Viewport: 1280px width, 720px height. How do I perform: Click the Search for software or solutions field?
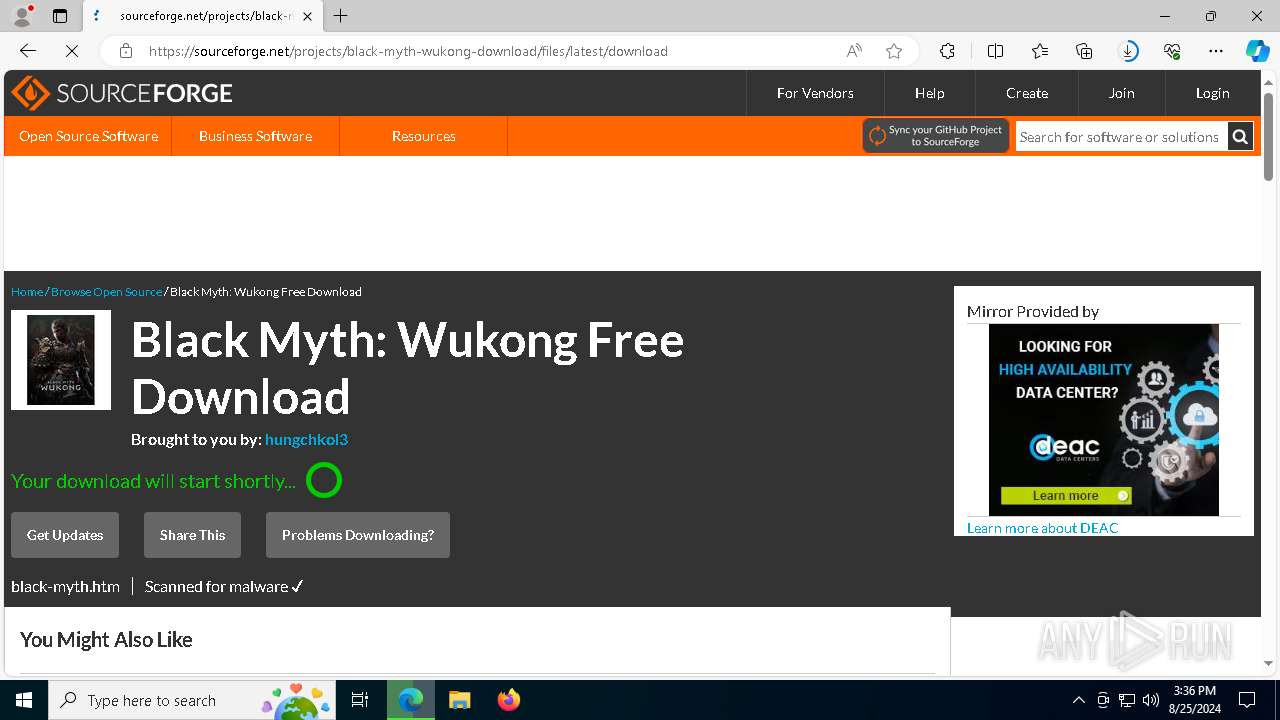pyautogui.click(x=1121, y=137)
